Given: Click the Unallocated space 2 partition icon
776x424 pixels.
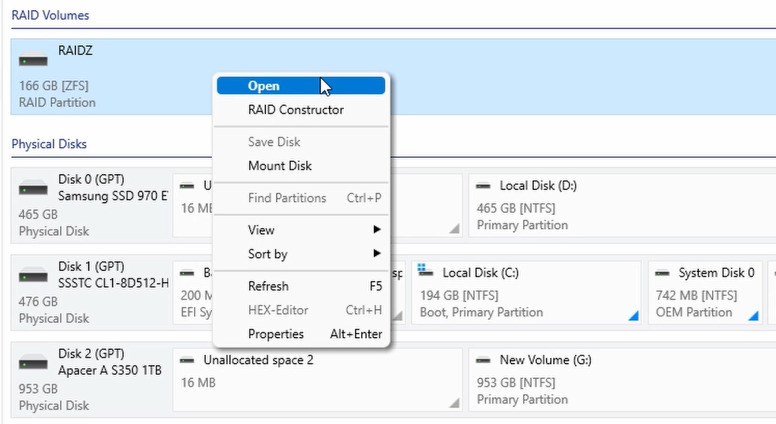Looking at the screenshot, I should click(x=187, y=360).
